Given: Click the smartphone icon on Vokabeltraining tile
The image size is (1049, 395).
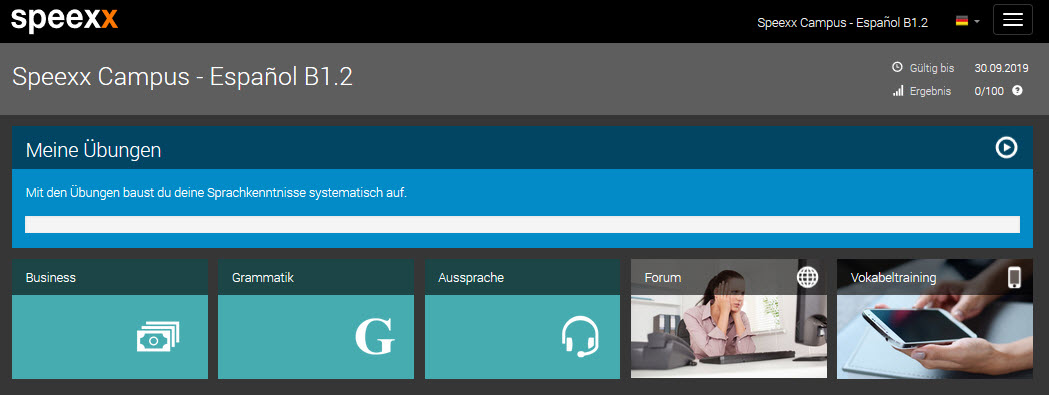Looking at the screenshot, I should (x=1015, y=277).
